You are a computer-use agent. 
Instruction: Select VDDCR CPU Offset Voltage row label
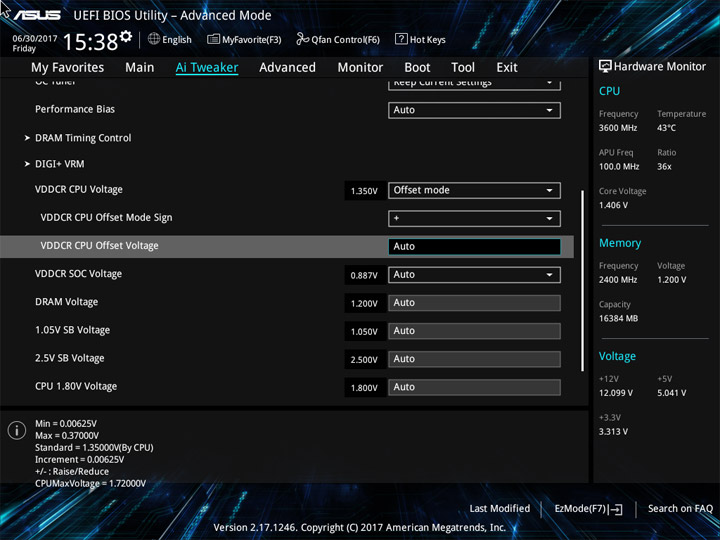pyautogui.click(x=100, y=246)
